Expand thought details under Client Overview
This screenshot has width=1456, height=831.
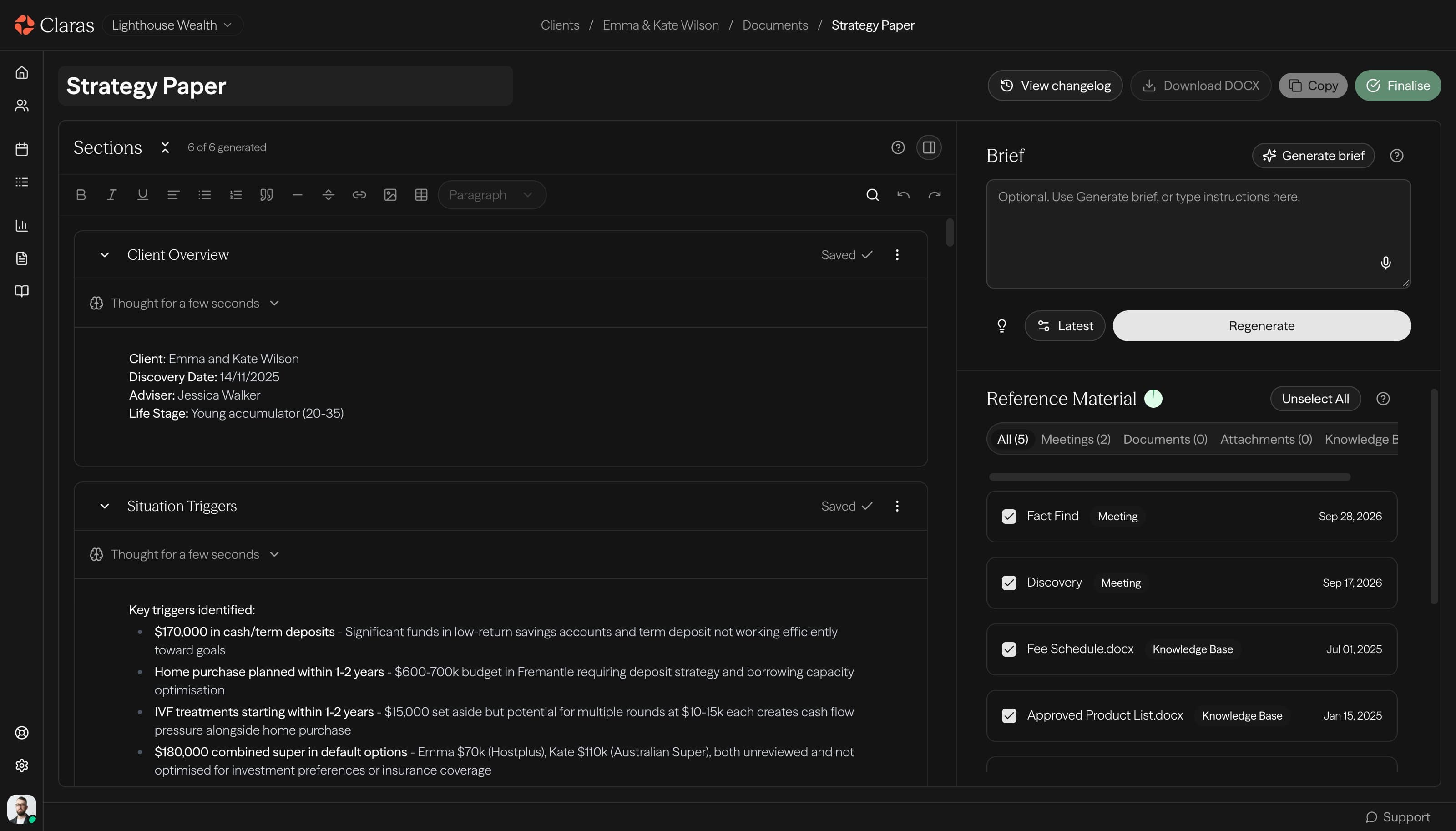185,303
